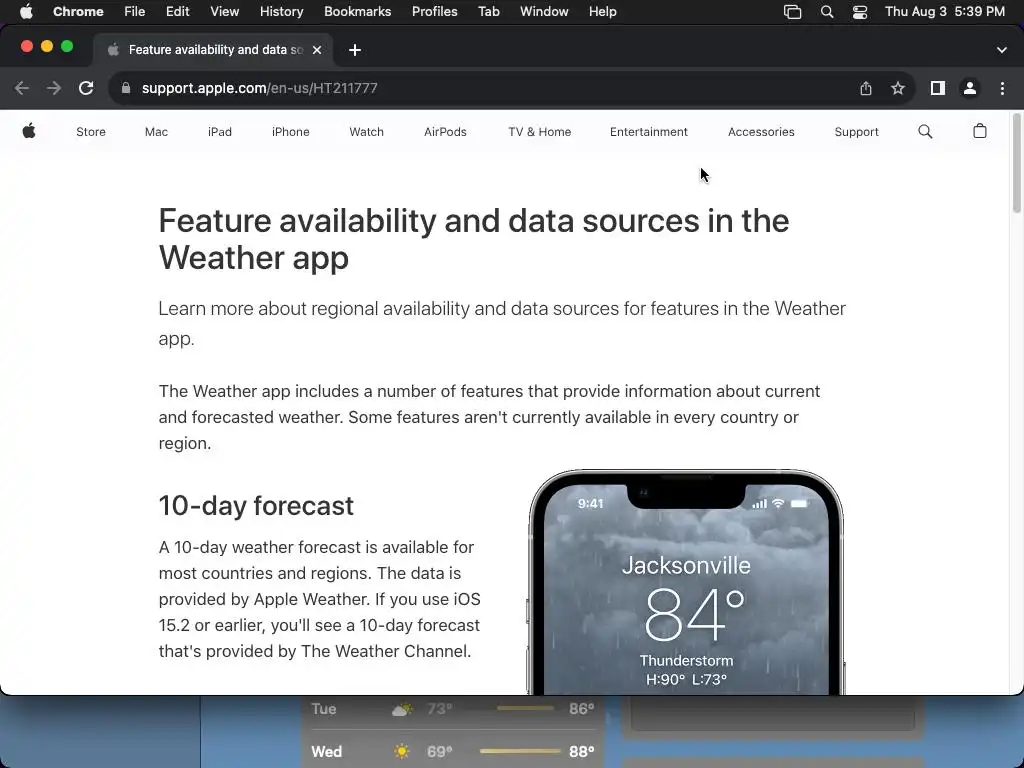Click the iPhone Jacksonville weather image
1024x768 pixels.
coord(686,582)
